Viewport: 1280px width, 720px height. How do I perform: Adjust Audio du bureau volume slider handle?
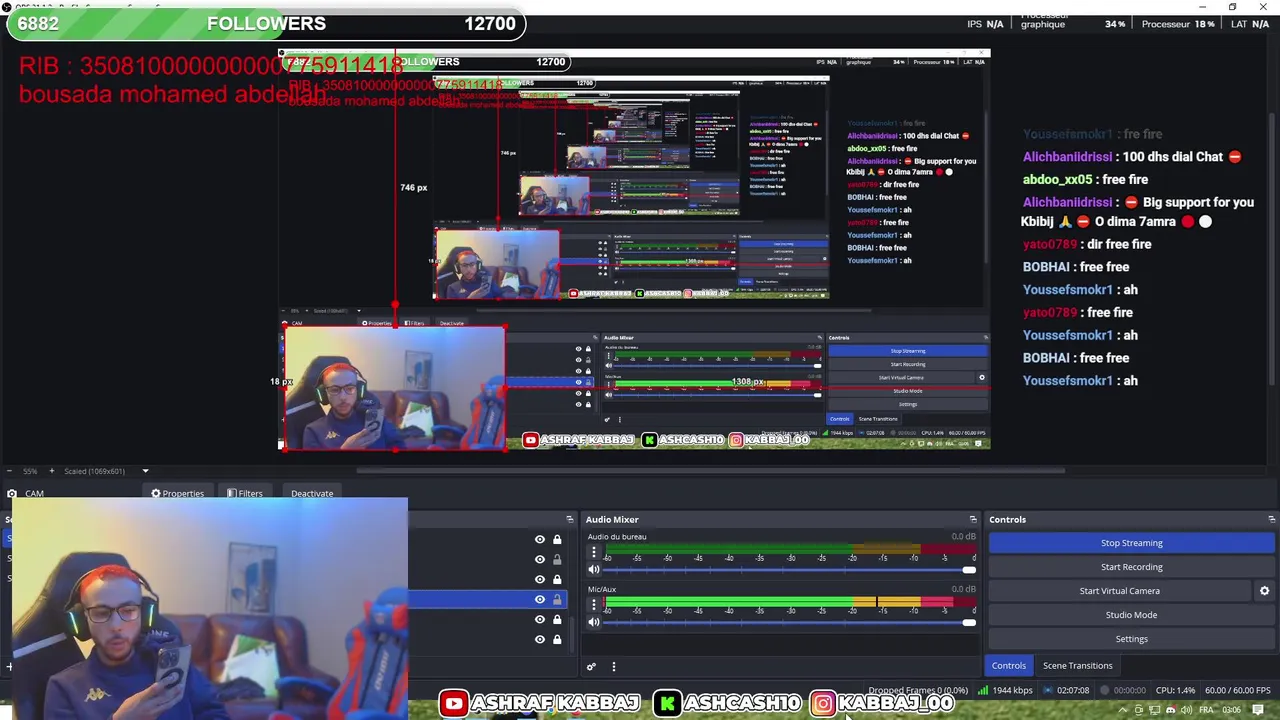[x=968, y=570]
